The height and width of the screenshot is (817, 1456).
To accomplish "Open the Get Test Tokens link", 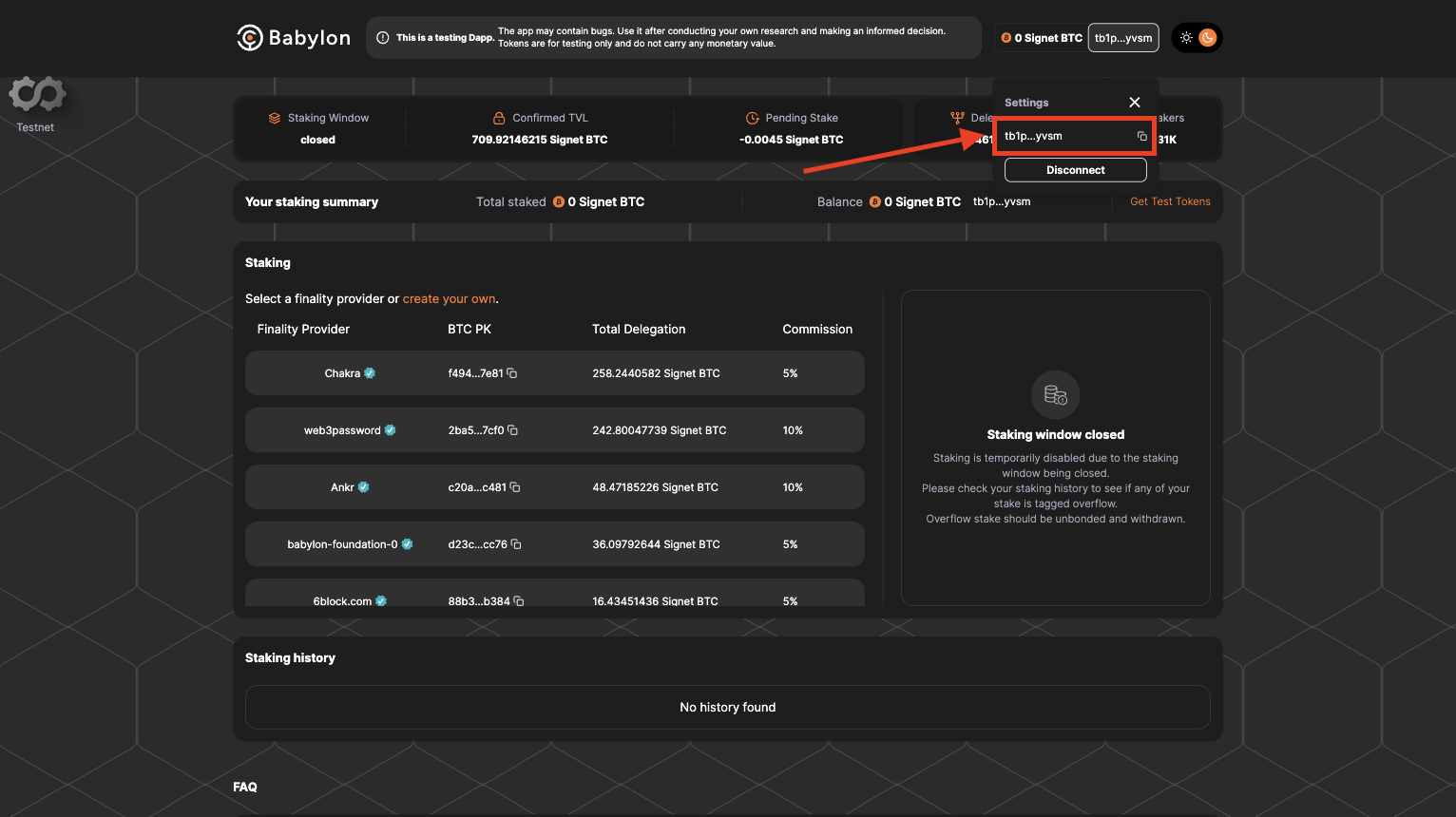I will pyautogui.click(x=1170, y=201).
